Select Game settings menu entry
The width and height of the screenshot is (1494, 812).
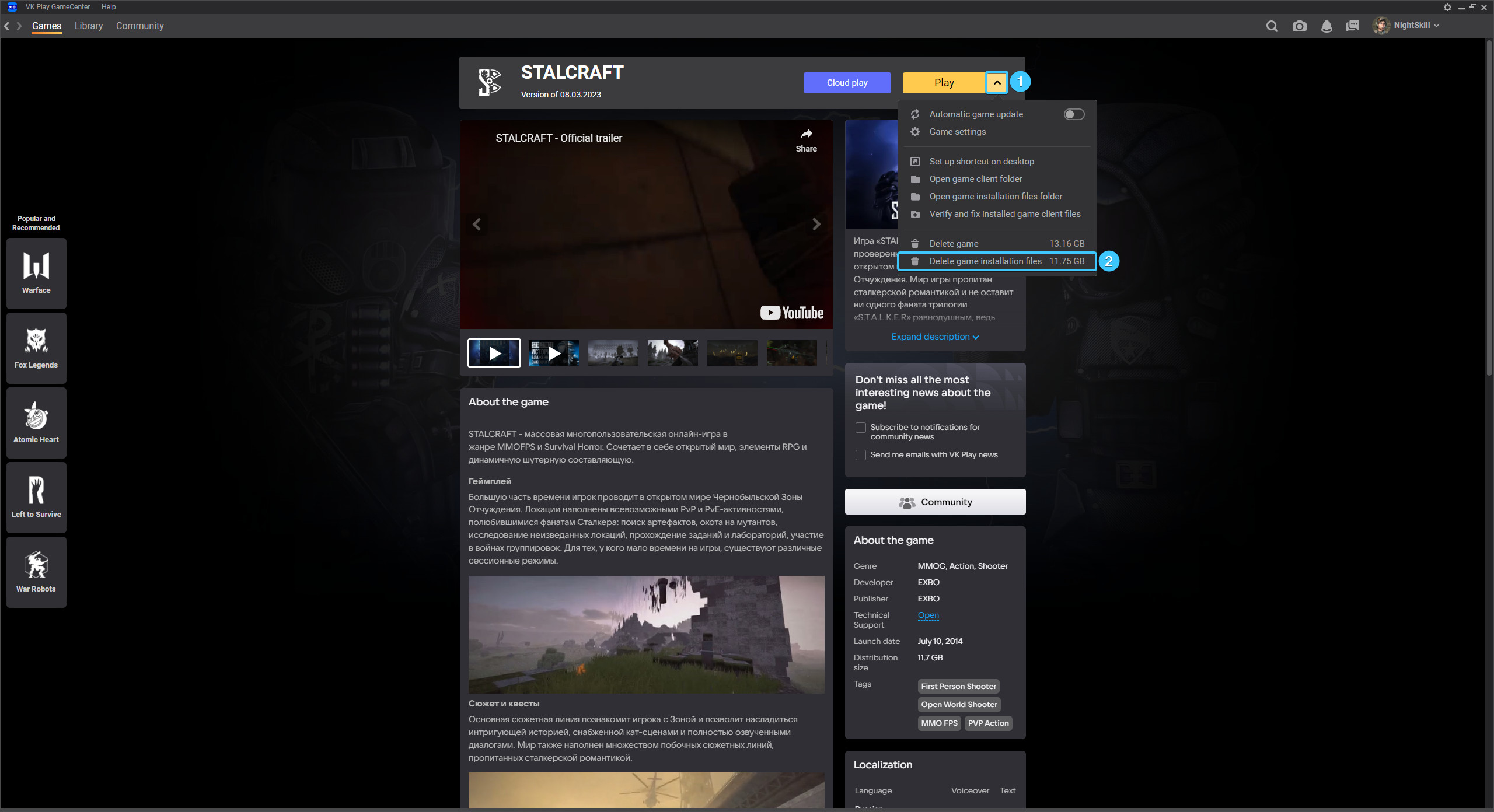pos(997,132)
